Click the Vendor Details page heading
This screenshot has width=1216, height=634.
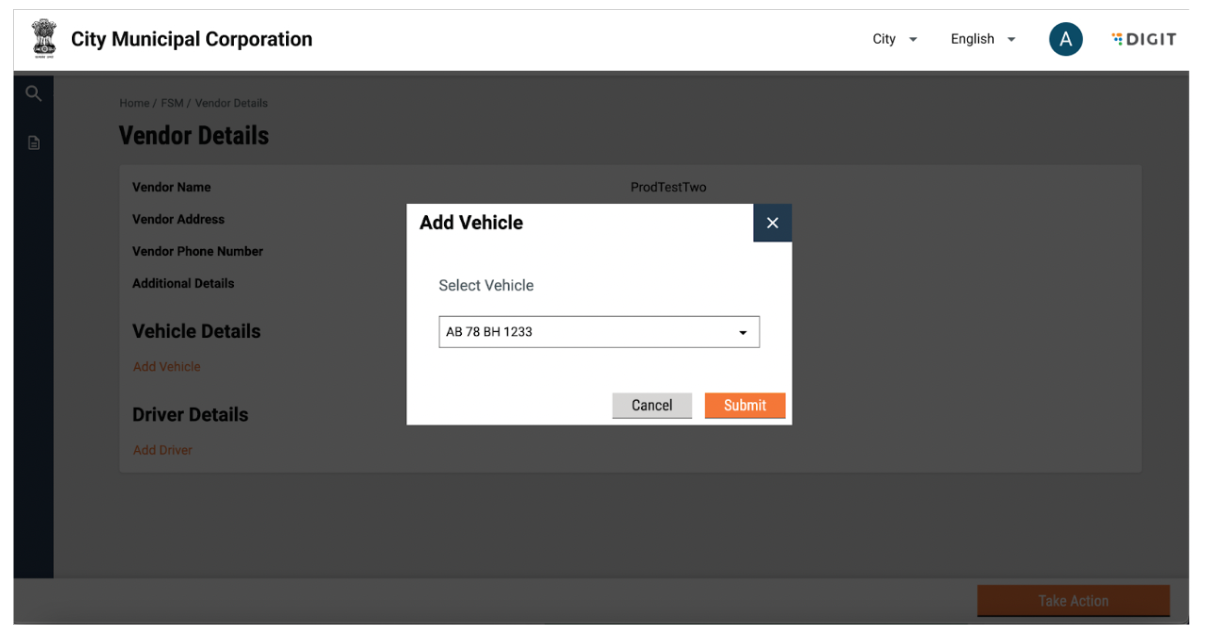194,135
